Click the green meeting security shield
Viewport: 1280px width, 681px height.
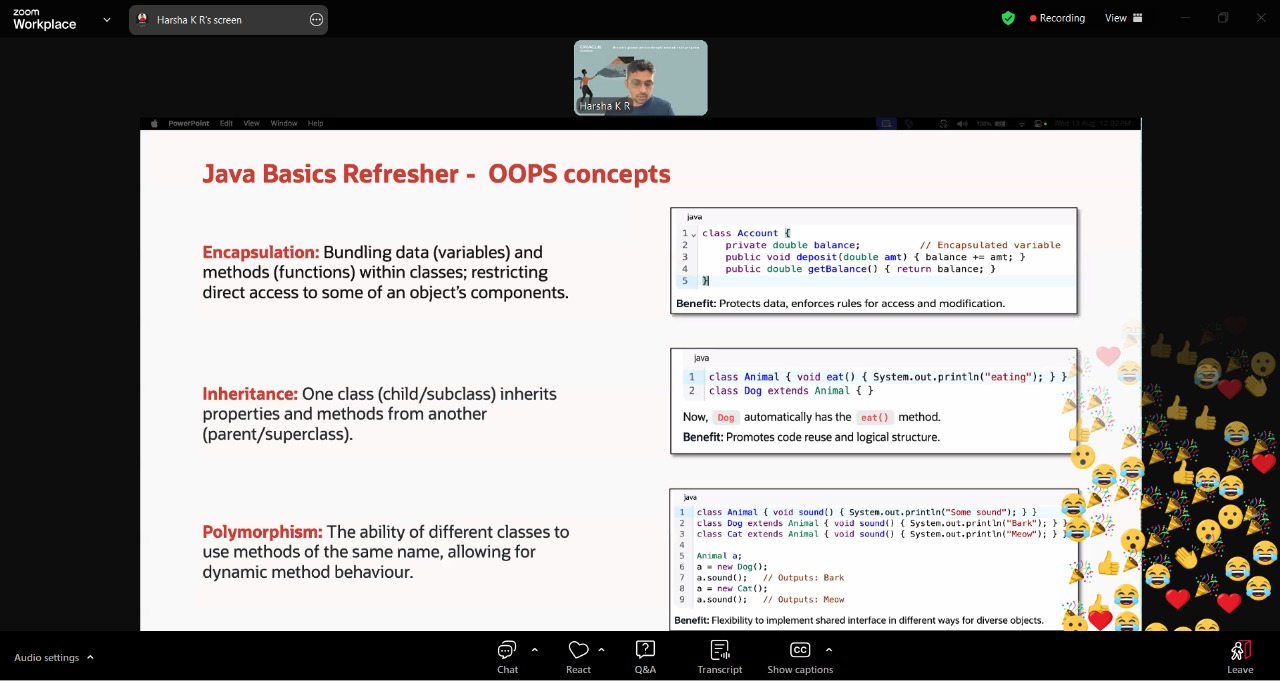pos(1008,17)
